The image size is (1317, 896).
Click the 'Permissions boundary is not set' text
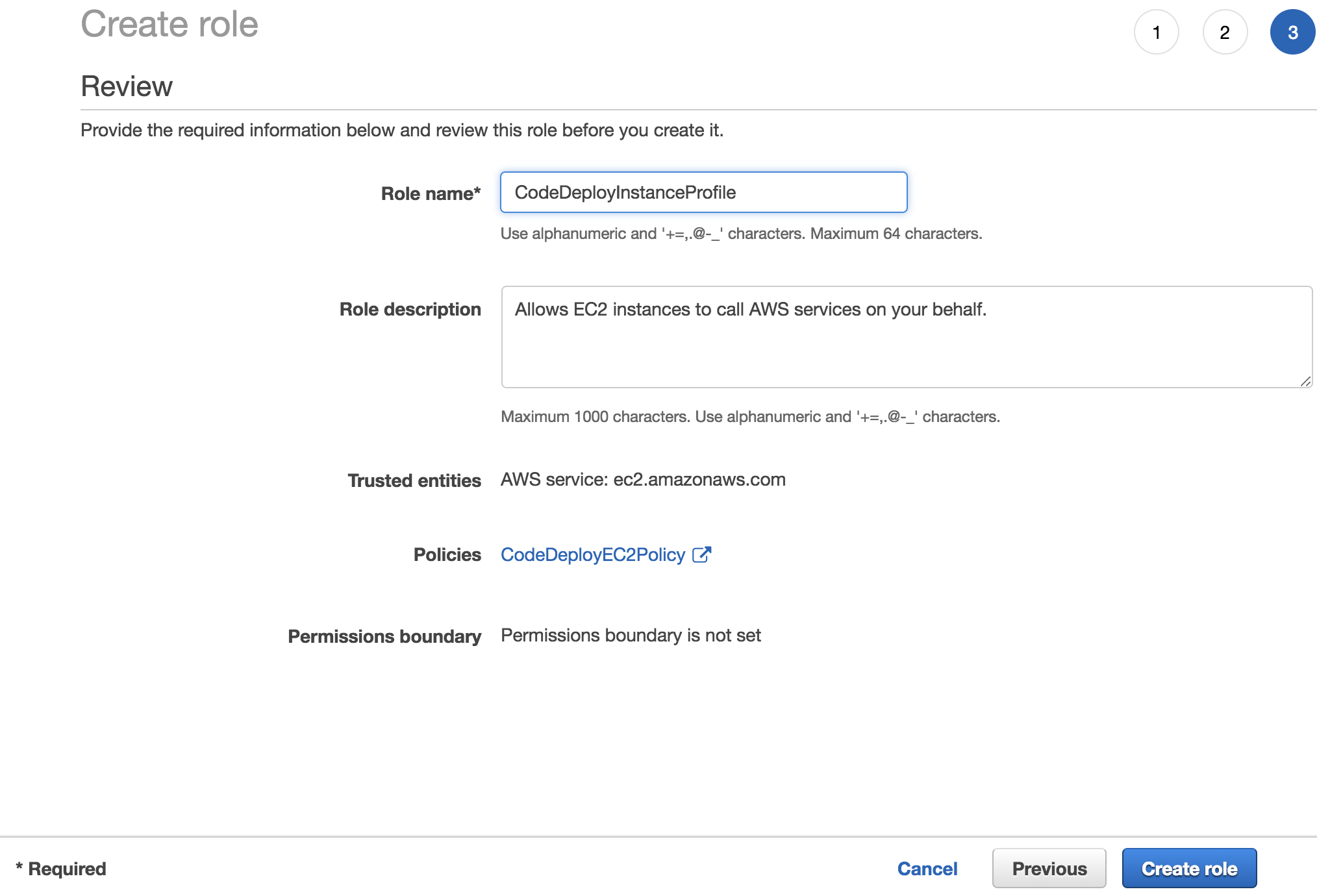(631, 635)
